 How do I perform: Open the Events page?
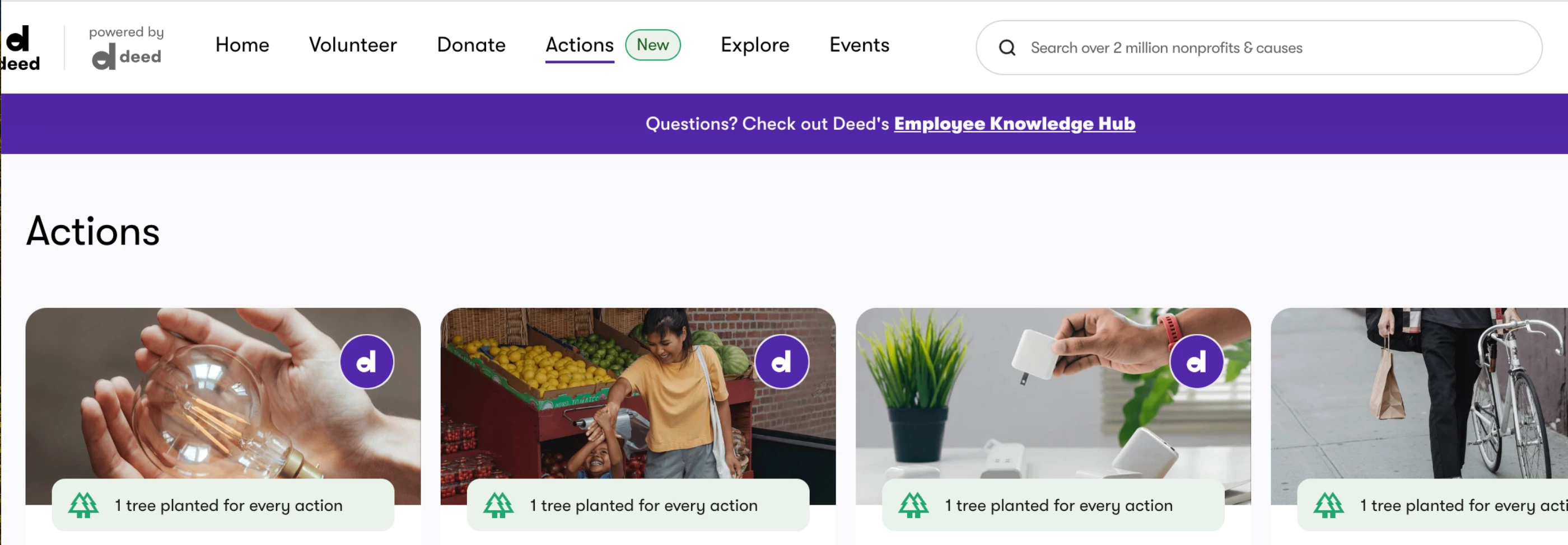click(860, 45)
